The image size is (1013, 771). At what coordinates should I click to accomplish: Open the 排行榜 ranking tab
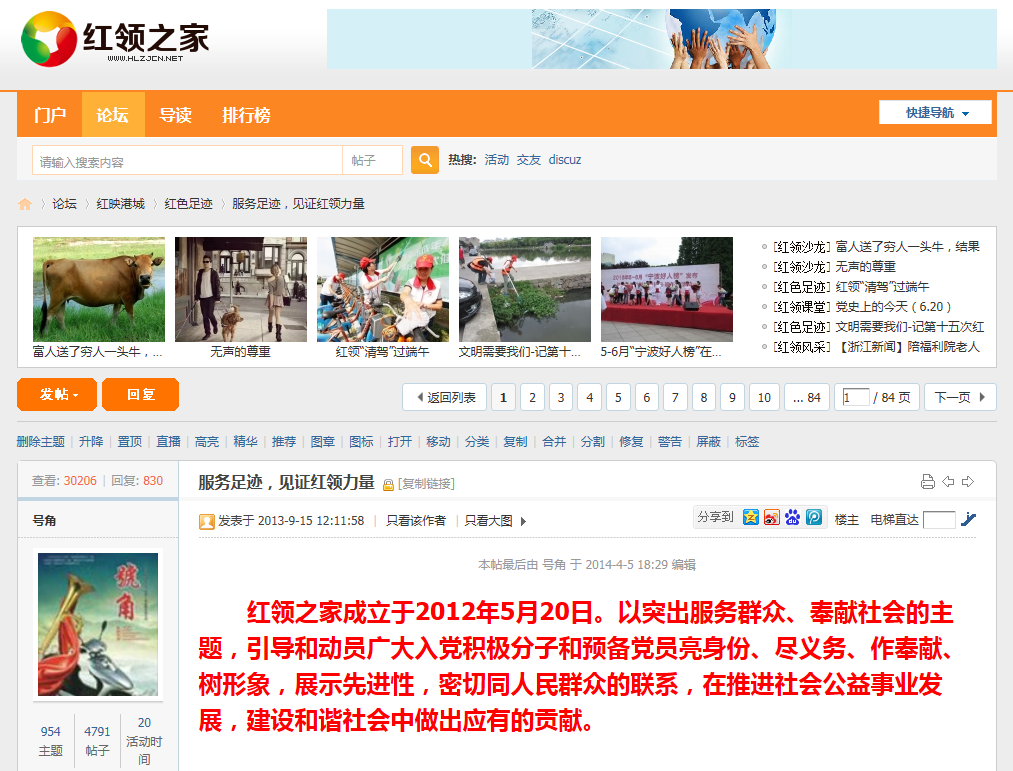point(246,115)
